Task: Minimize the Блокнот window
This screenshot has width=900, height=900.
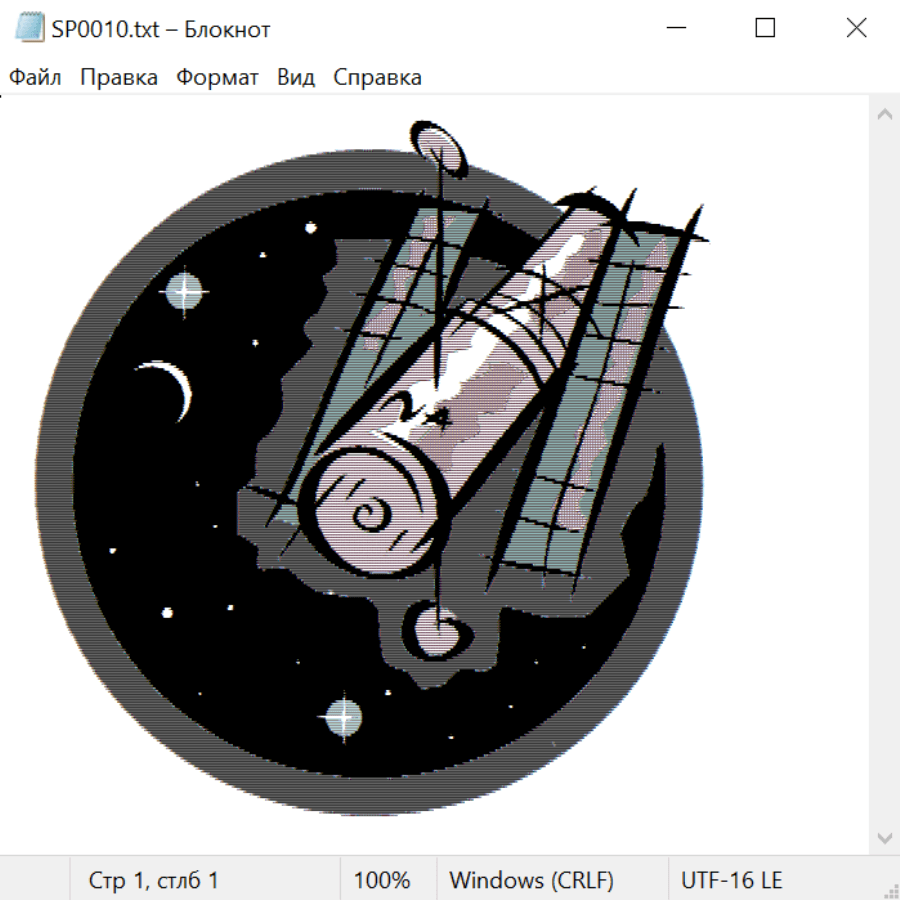Action: coord(673,29)
